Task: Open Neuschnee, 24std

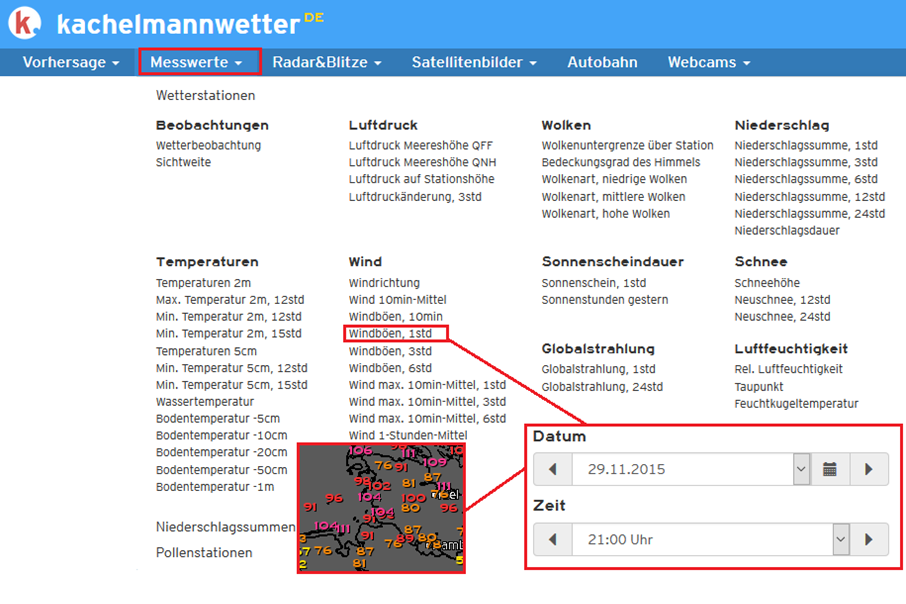Action: tap(782, 316)
